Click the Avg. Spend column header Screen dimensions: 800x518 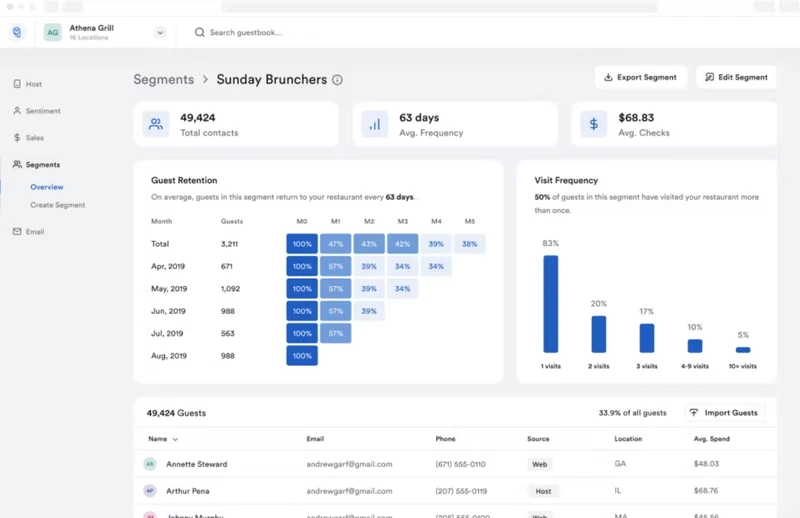(712, 439)
